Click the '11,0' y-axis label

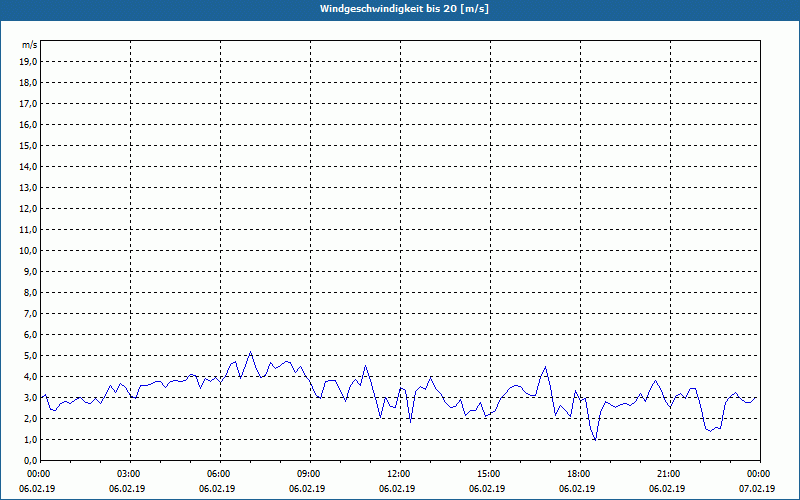pos(28,230)
